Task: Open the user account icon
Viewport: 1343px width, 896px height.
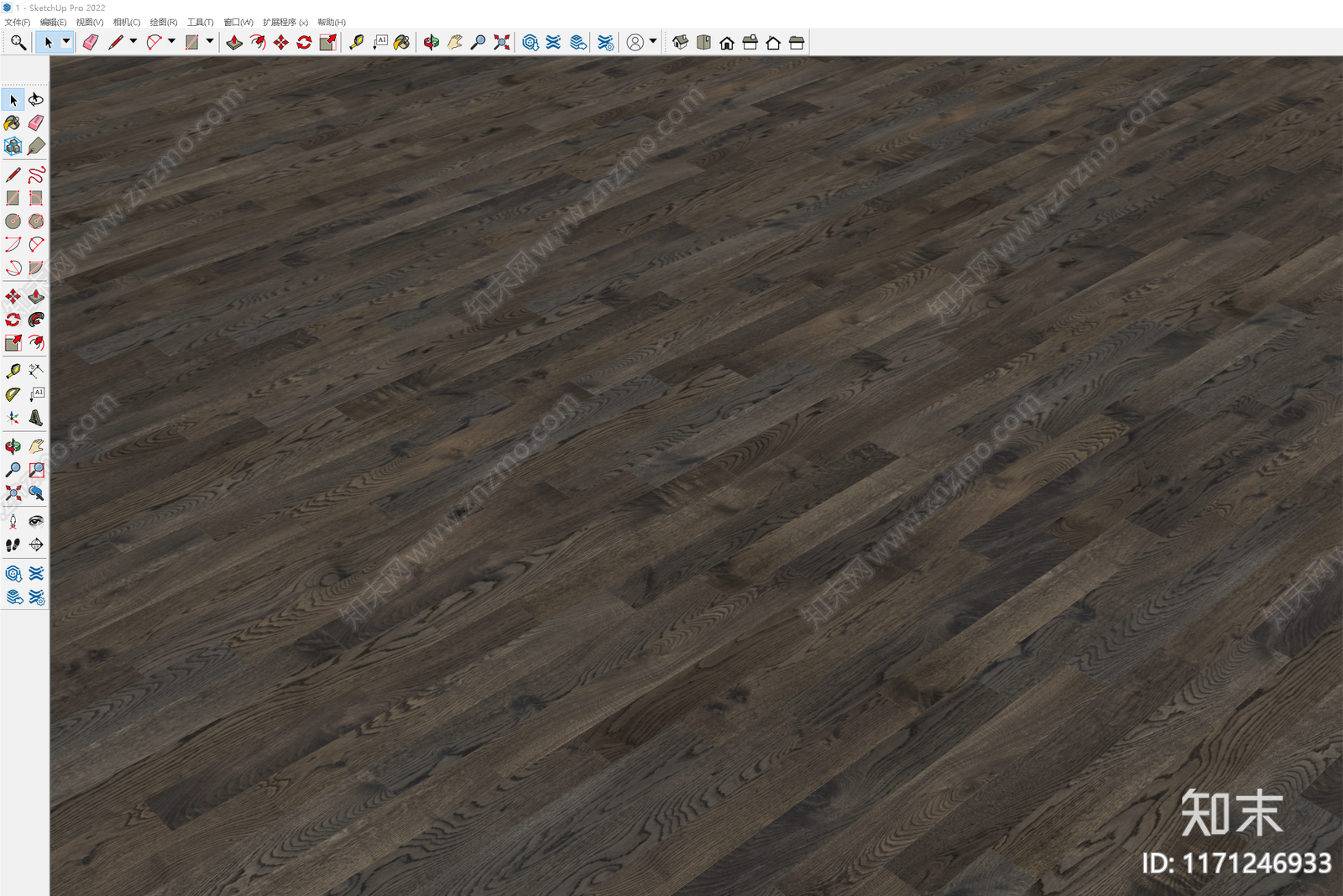Action: pyautogui.click(x=635, y=42)
